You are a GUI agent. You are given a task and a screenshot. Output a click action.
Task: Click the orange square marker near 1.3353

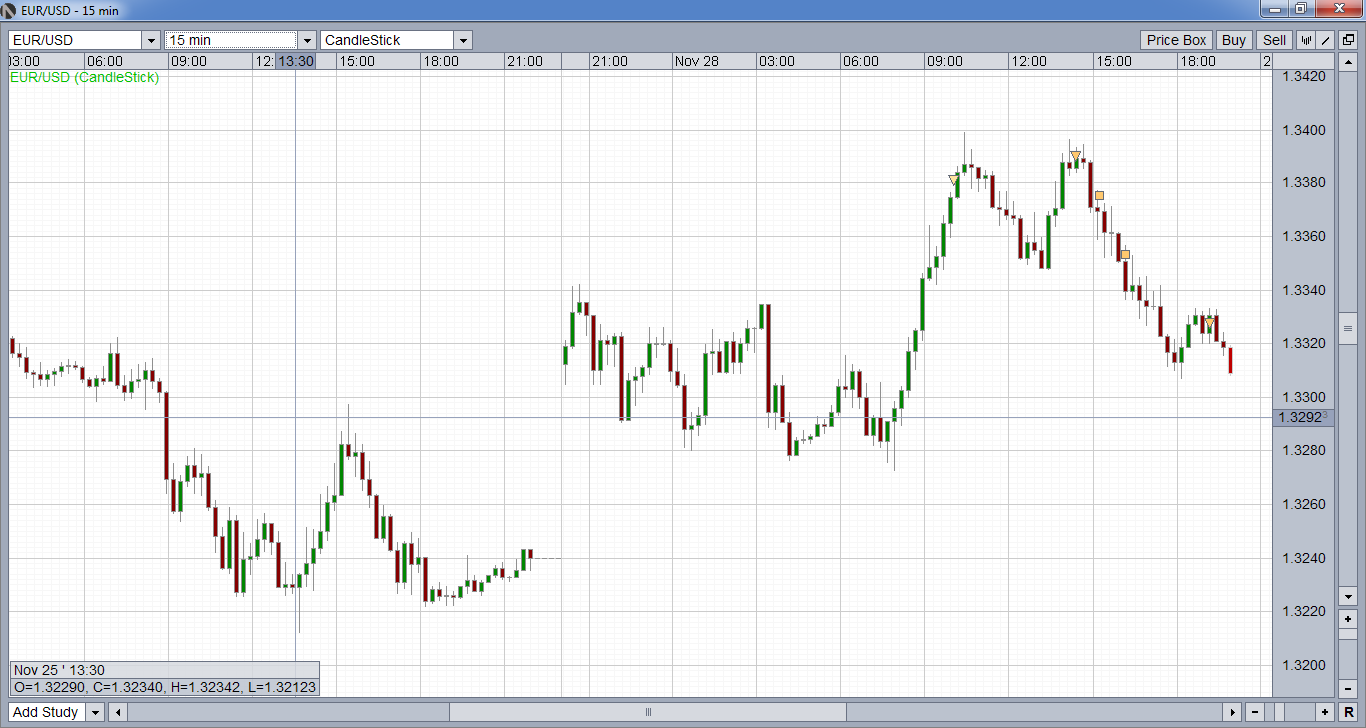click(1125, 254)
